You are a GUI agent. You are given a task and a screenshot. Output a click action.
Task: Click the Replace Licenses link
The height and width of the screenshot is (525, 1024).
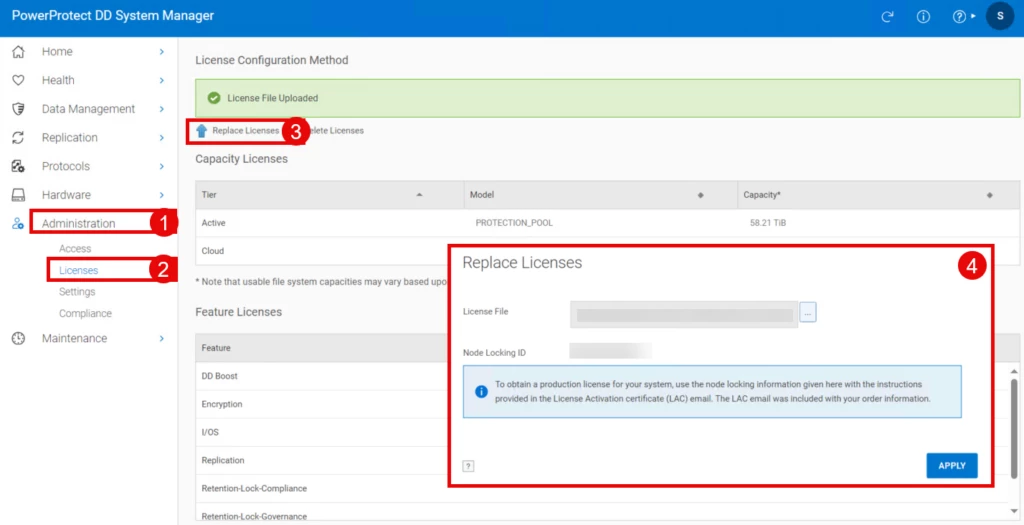[x=246, y=131]
